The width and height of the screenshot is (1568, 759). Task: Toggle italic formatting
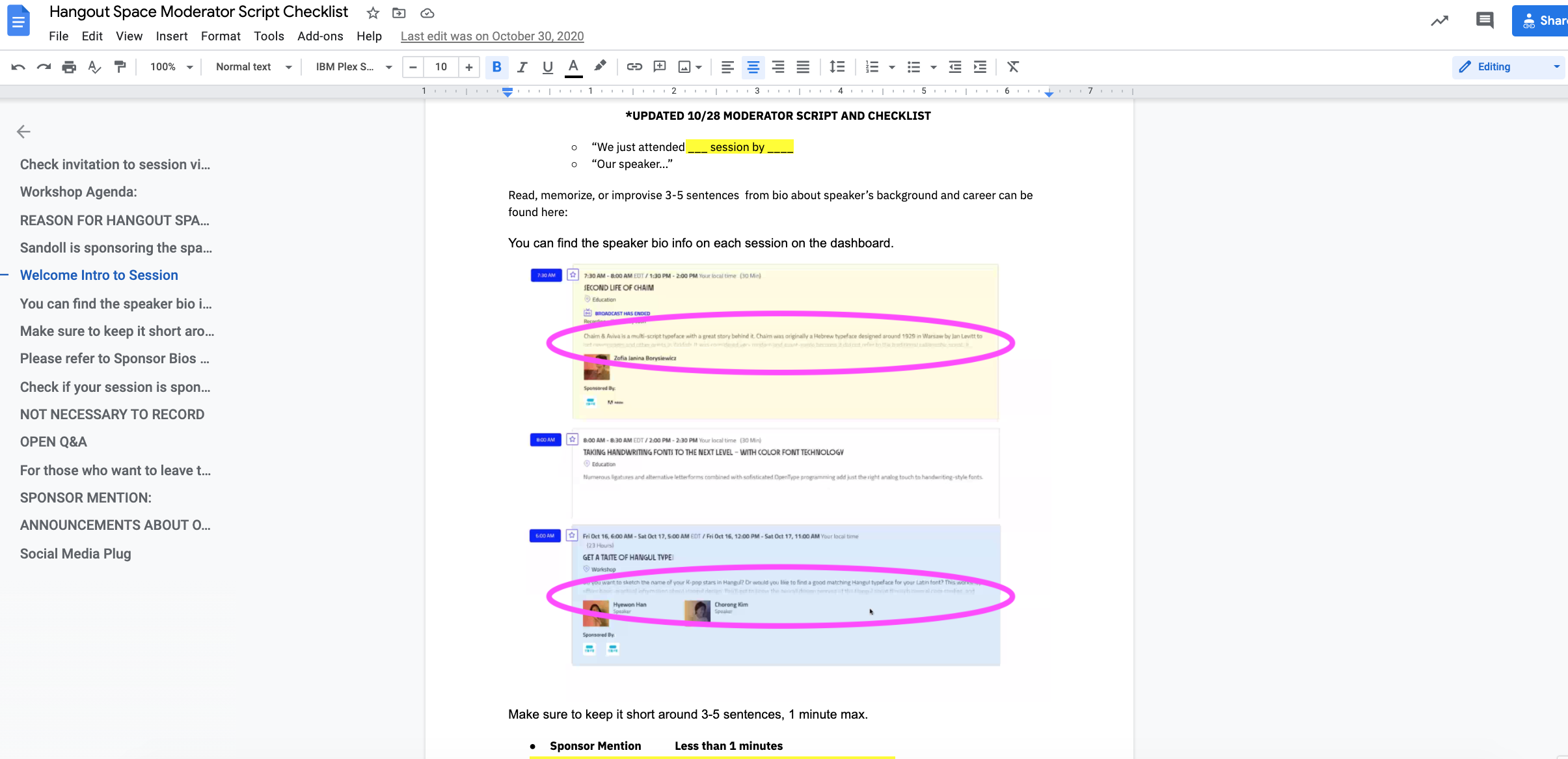point(522,67)
